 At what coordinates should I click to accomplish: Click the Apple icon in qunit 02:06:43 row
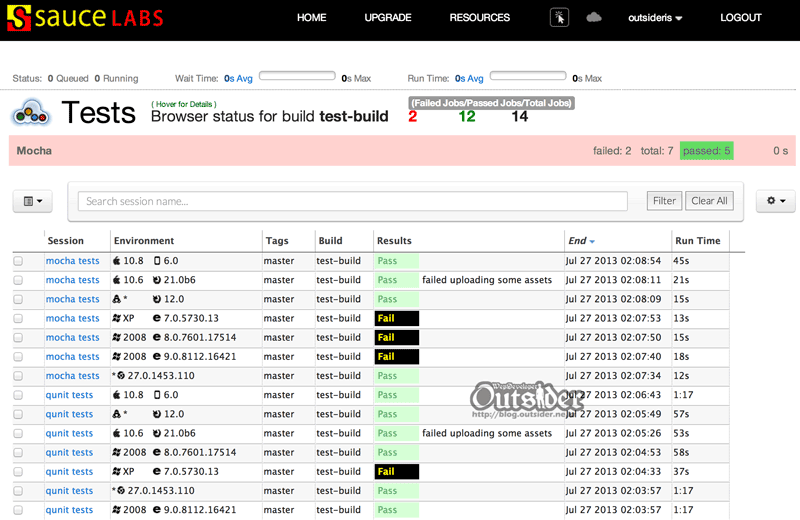(x=117, y=395)
